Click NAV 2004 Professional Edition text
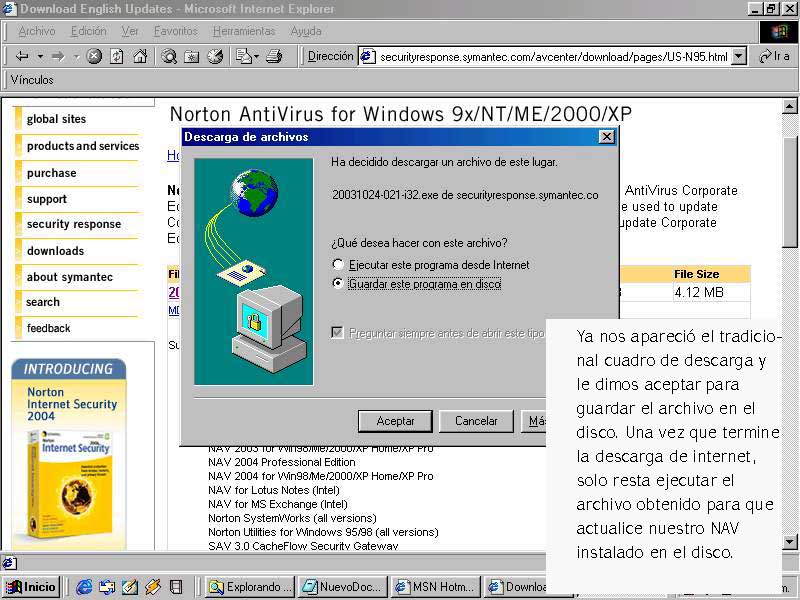Screen dimensions: 800x600 pos(282,462)
